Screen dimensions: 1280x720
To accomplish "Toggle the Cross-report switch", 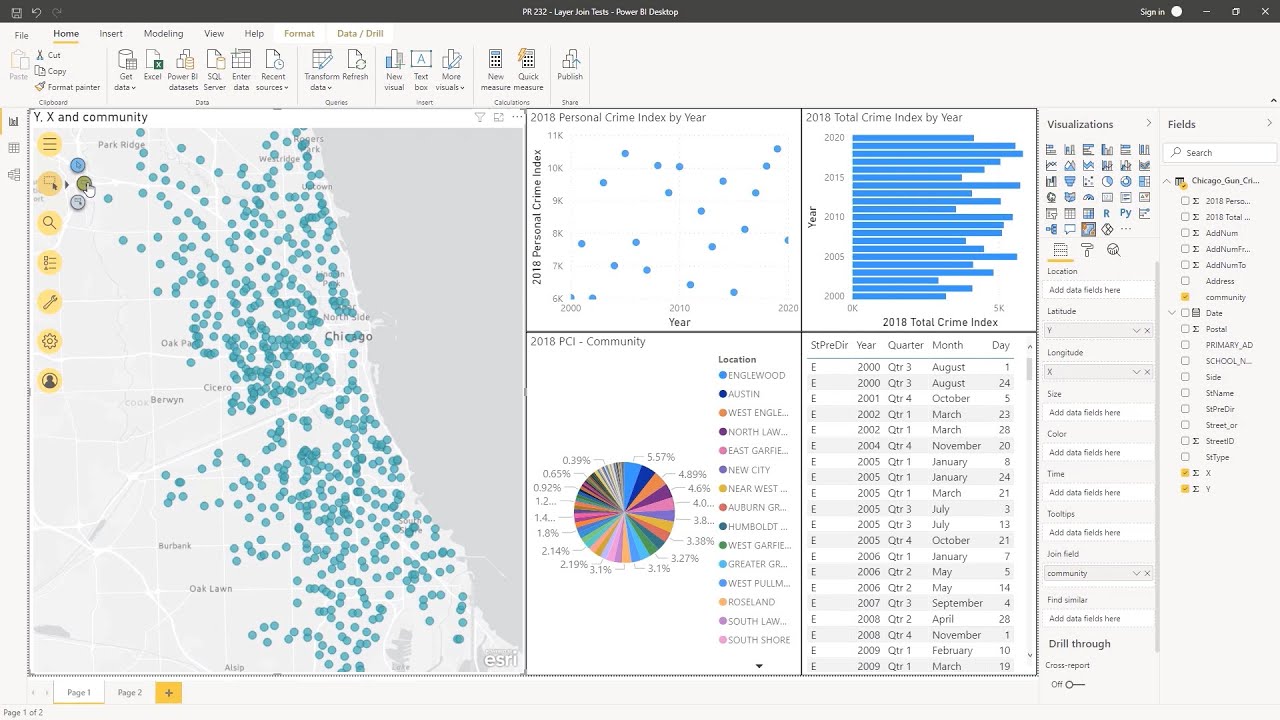I will point(1075,684).
